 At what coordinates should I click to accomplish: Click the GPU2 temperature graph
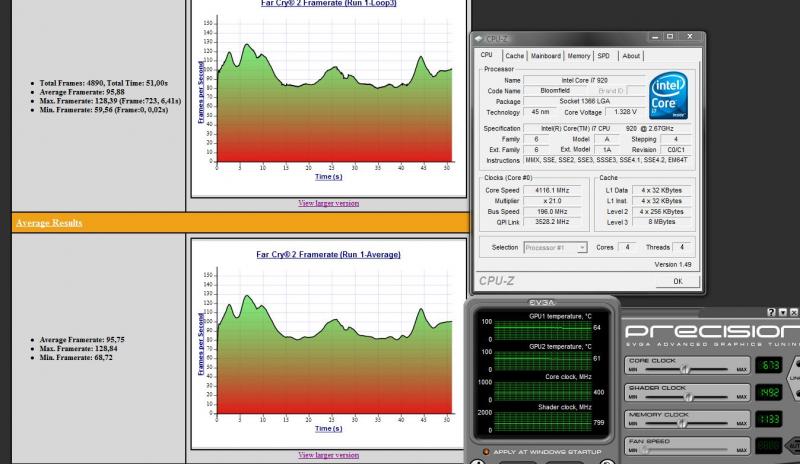[542, 360]
